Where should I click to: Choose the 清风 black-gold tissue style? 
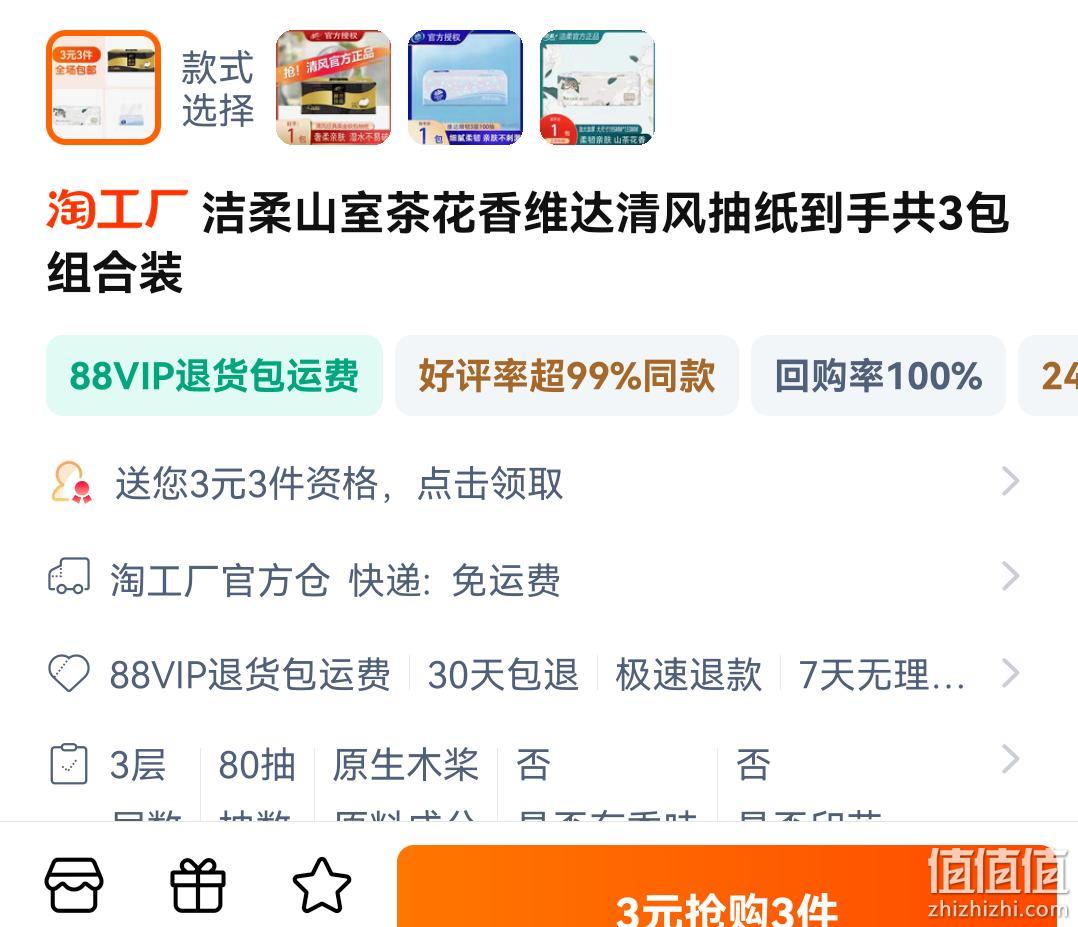333,87
